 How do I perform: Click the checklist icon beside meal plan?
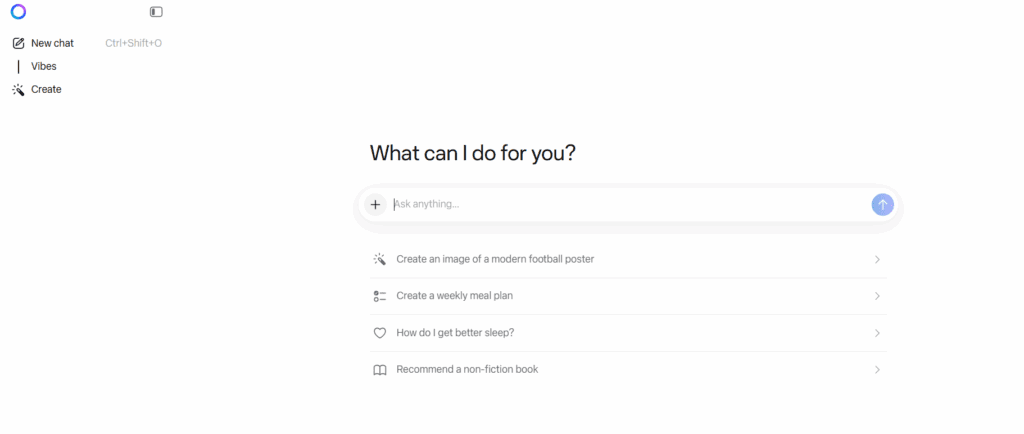point(380,296)
